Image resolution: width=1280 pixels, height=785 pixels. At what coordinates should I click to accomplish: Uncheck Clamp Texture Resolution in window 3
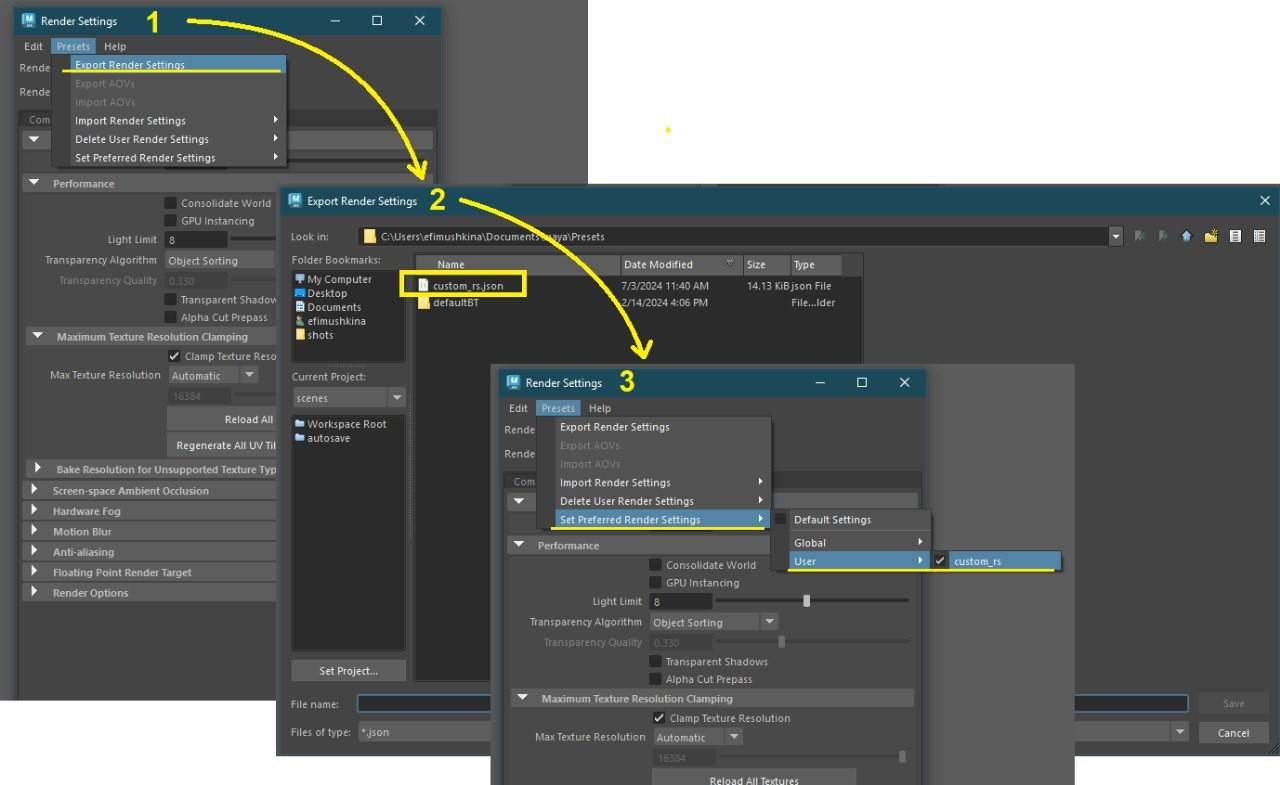point(659,718)
